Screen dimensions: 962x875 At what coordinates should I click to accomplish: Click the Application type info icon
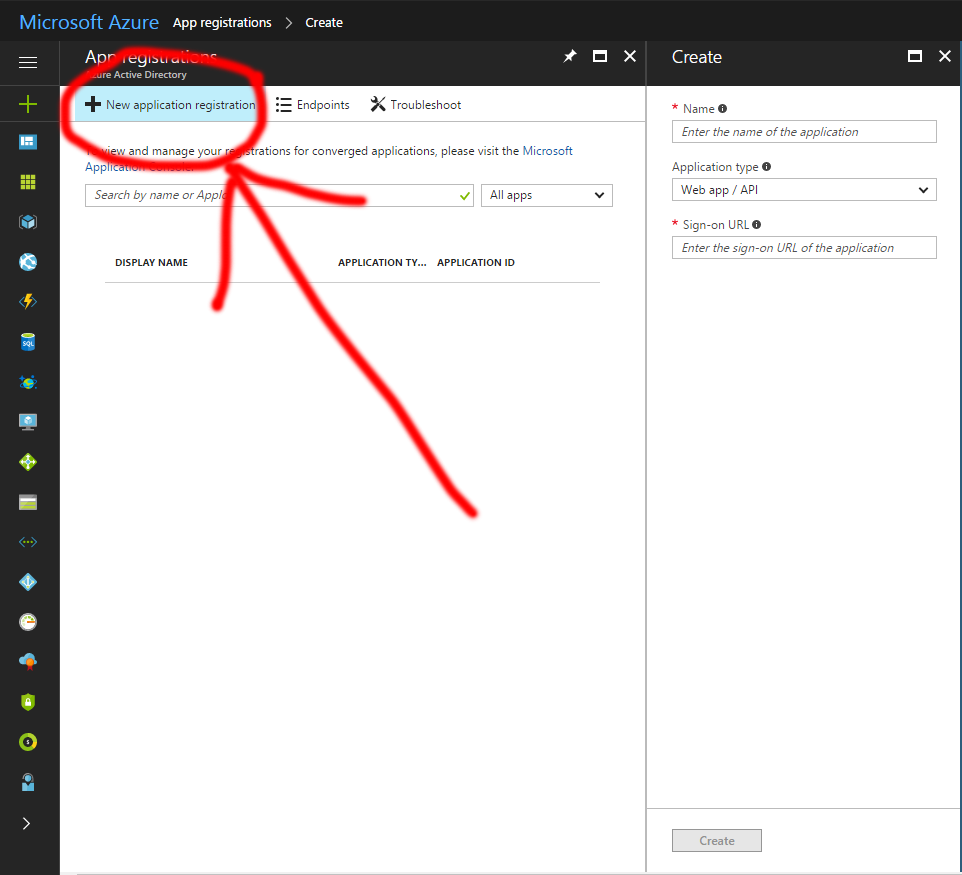pos(766,166)
